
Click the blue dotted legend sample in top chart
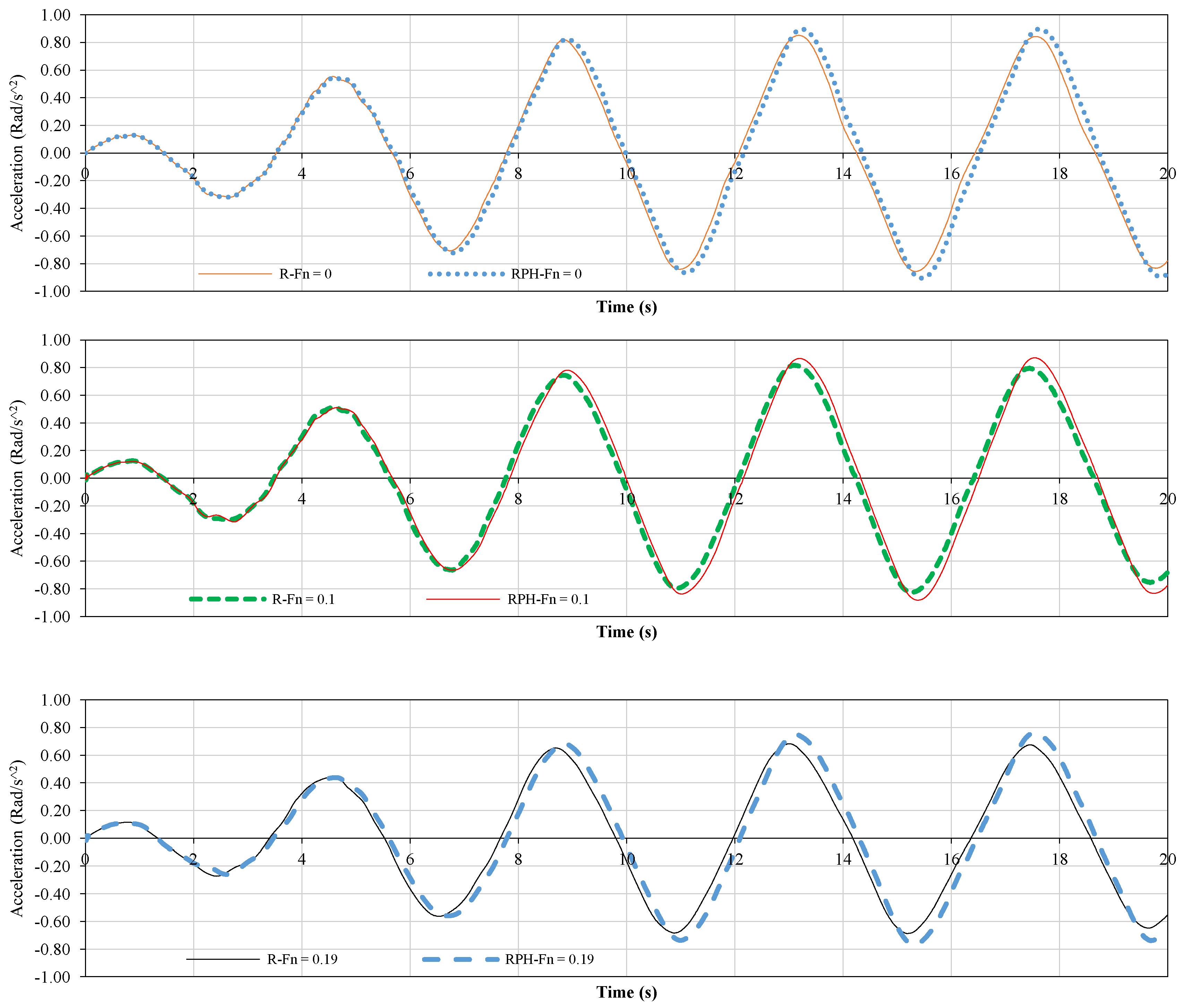466,274
